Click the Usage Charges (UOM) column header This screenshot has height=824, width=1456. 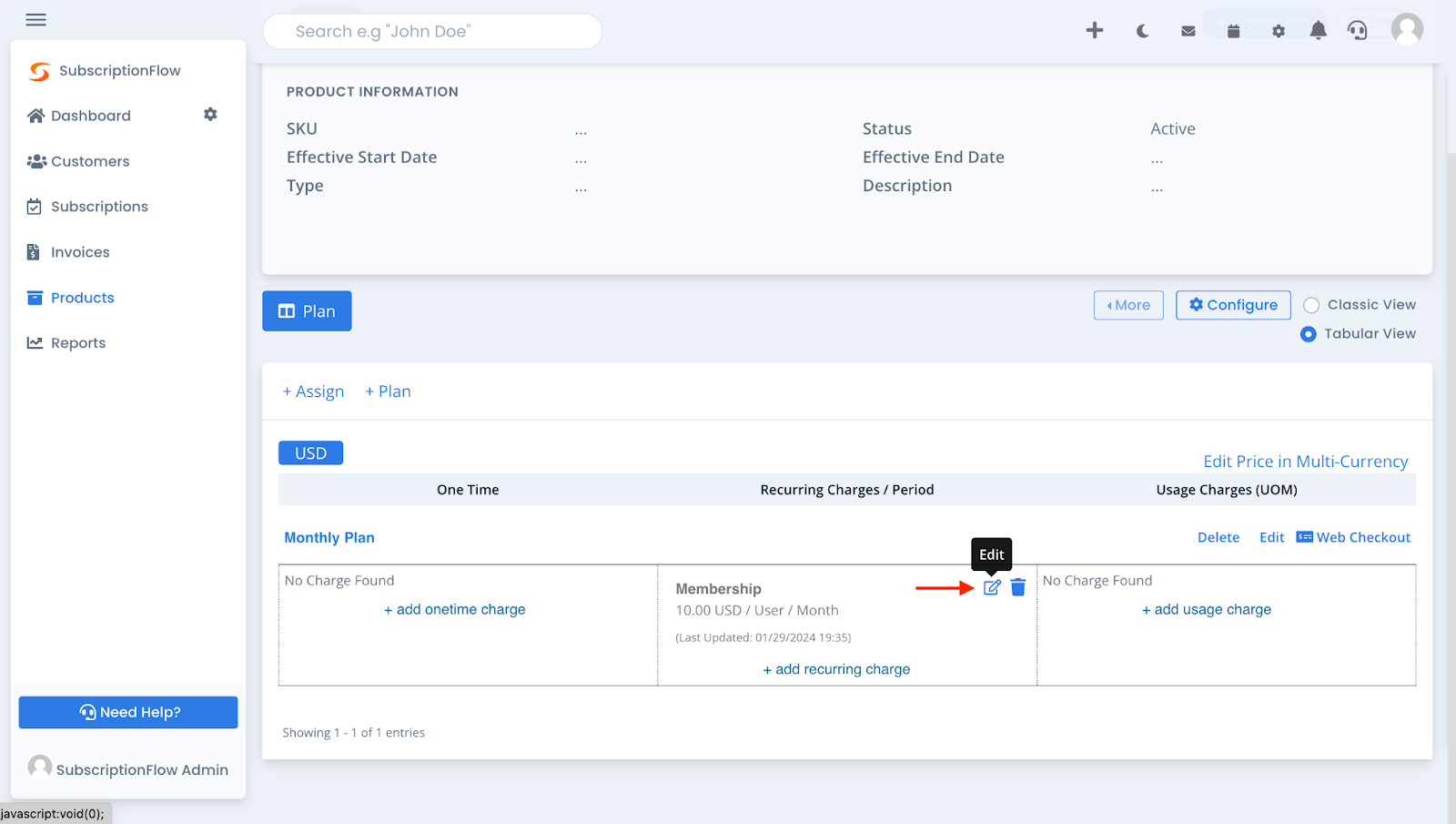pos(1227,490)
